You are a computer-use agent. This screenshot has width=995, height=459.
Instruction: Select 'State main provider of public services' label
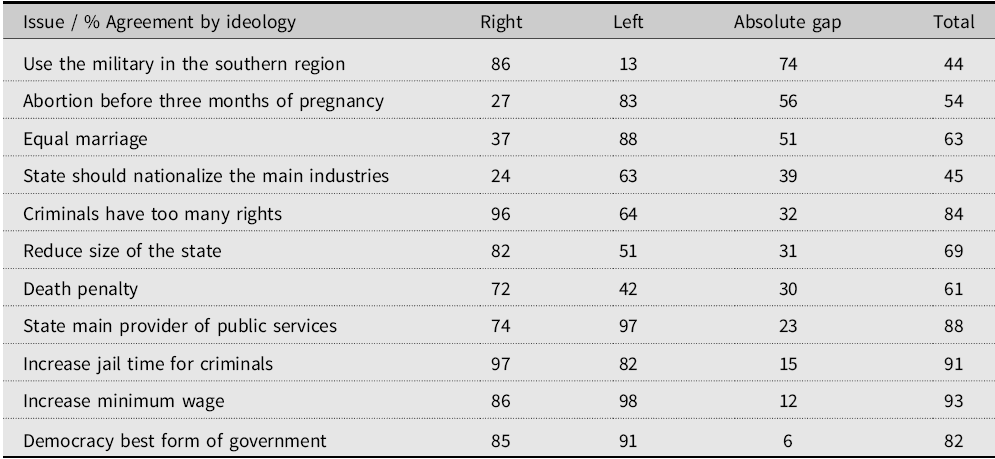coord(180,326)
